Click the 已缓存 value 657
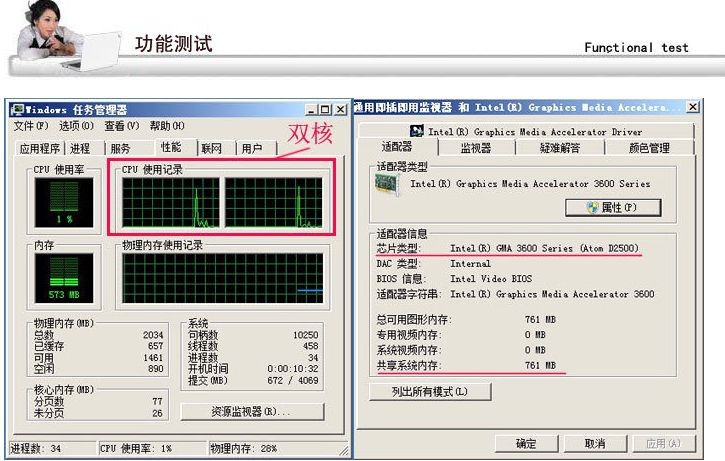Image resolution: width=725 pixels, height=461 pixels. point(156,346)
